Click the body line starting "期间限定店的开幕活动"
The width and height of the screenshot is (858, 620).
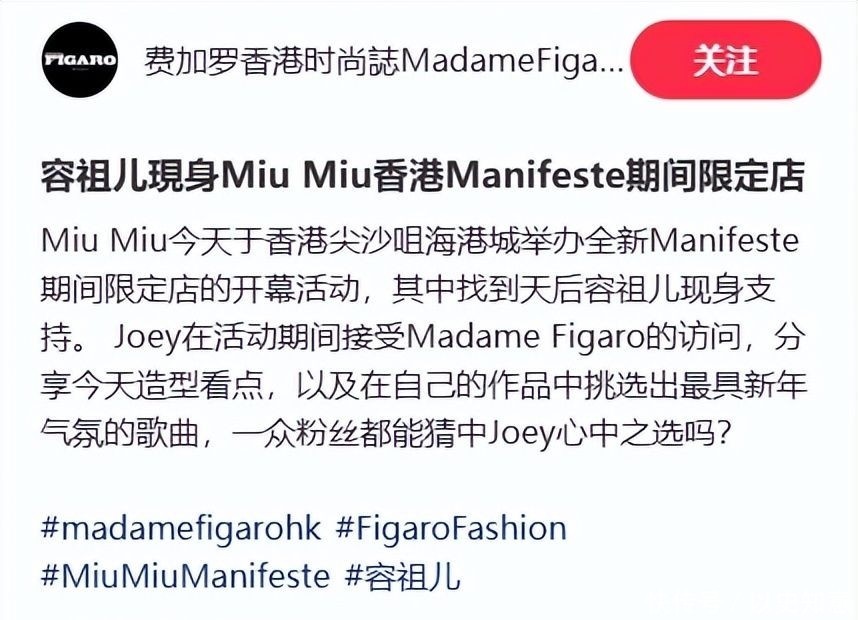[408, 289]
